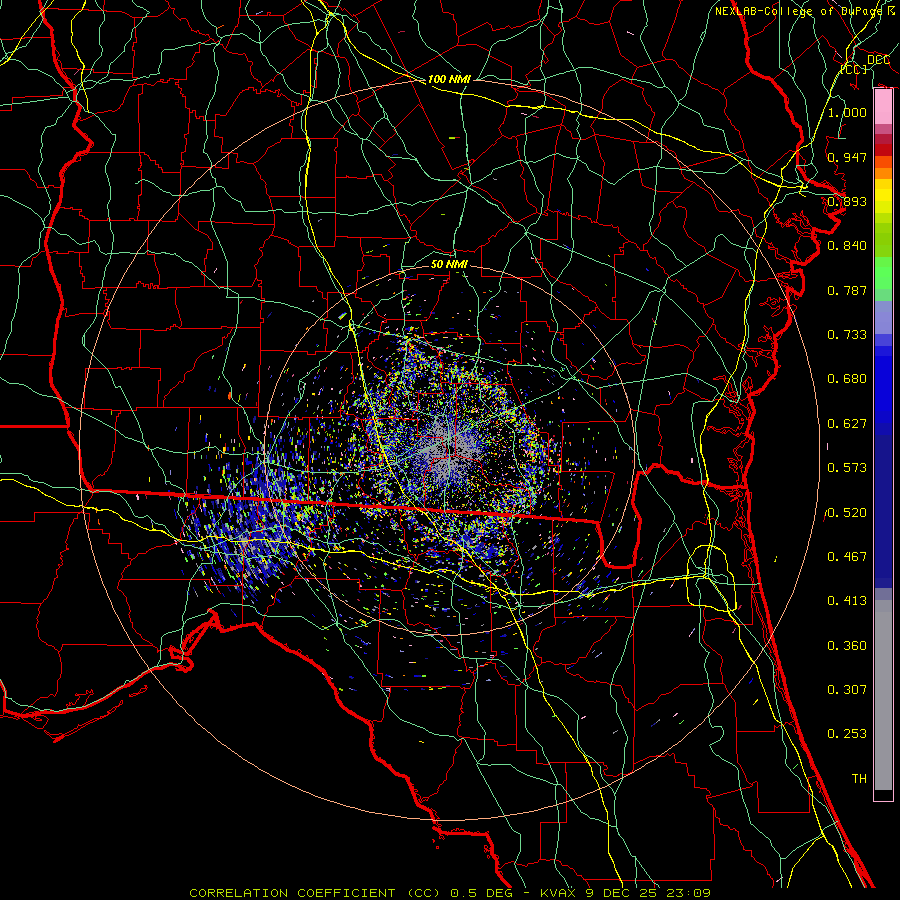This screenshot has width=900, height=900.
Task: Click the 0.360 scale value
Action: coord(847,646)
